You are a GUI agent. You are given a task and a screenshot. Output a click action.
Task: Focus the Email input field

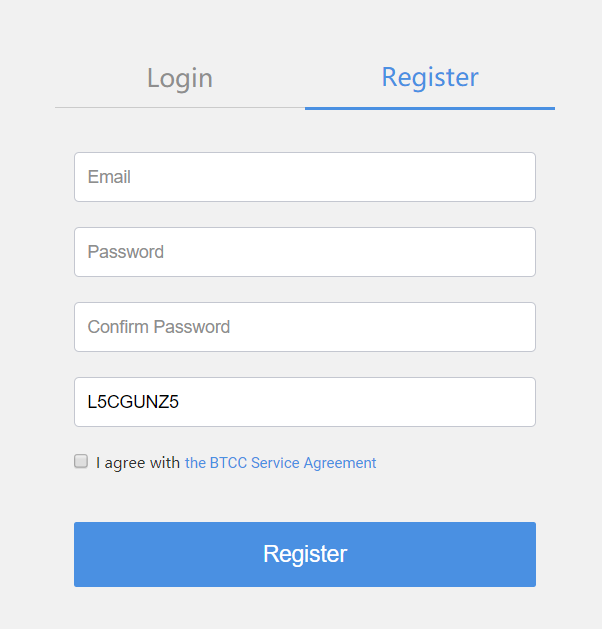coord(305,177)
